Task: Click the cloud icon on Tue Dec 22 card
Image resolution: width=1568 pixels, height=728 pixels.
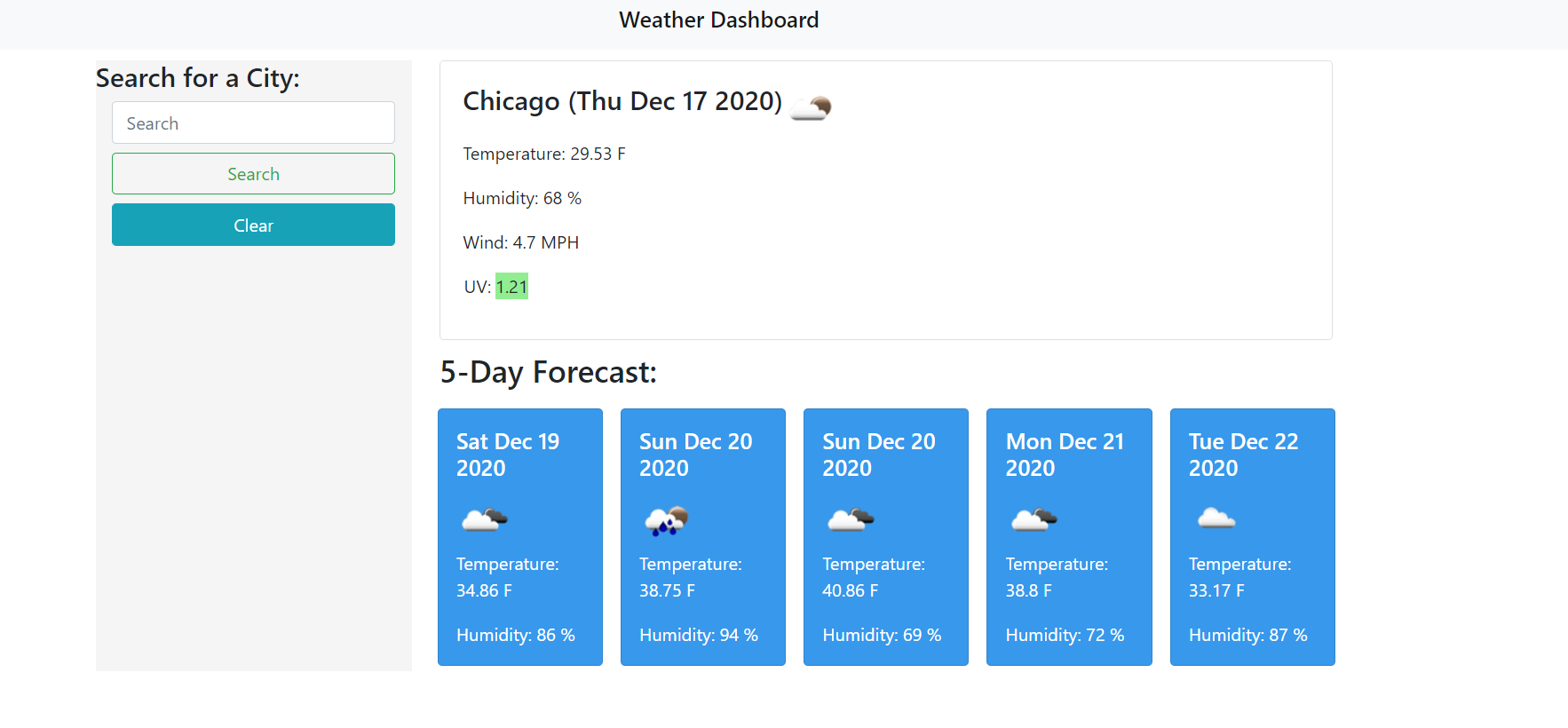Action: 1216,518
